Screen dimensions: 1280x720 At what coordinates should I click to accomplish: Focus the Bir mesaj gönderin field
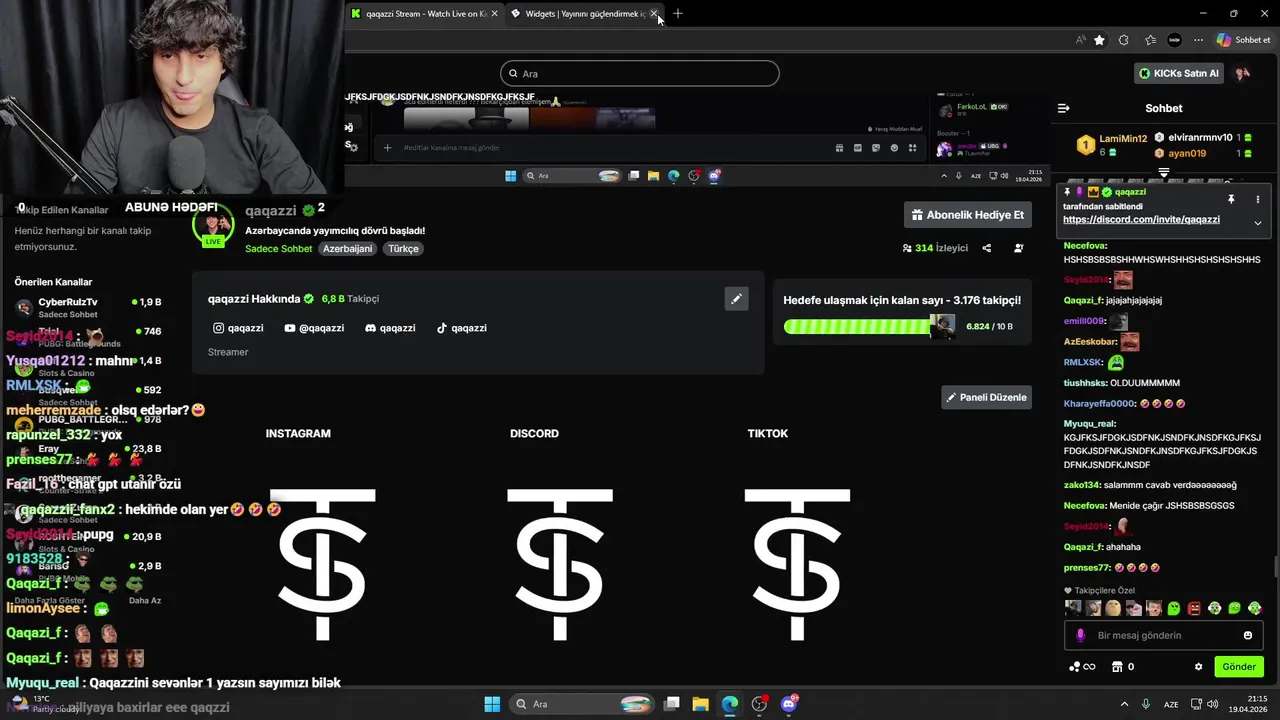click(1164, 636)
